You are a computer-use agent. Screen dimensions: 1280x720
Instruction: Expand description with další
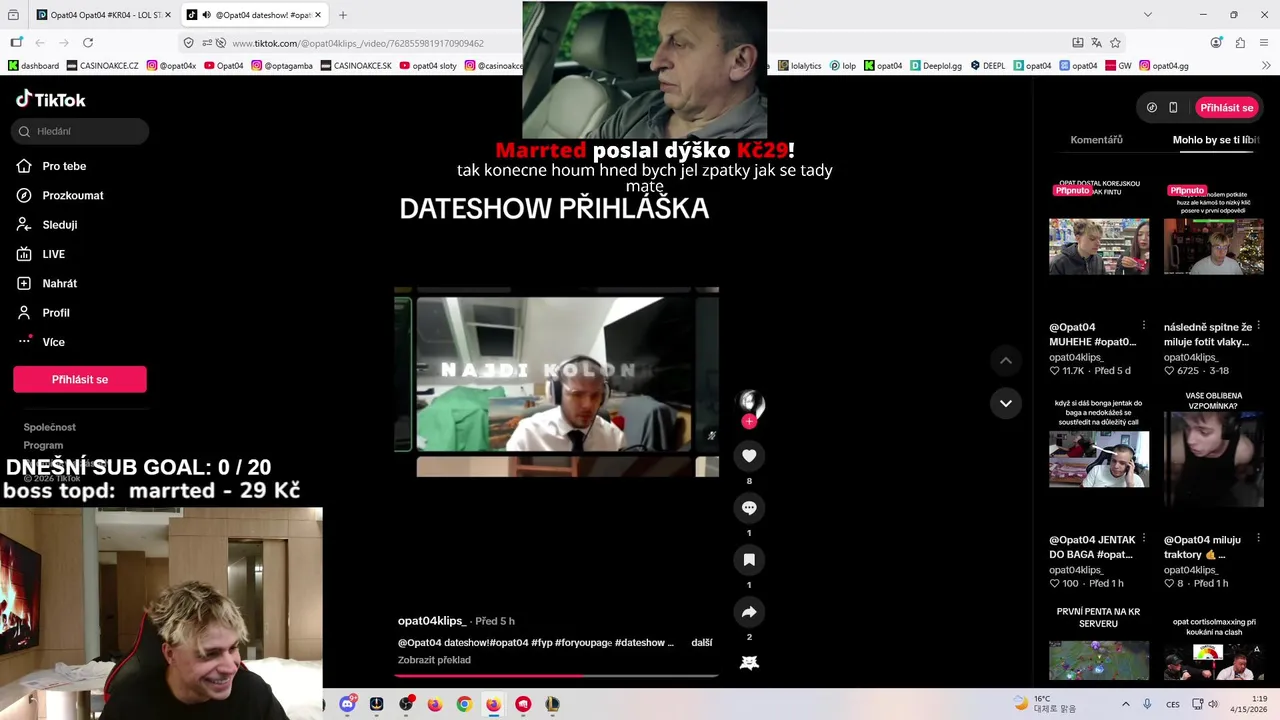point(702,643)
